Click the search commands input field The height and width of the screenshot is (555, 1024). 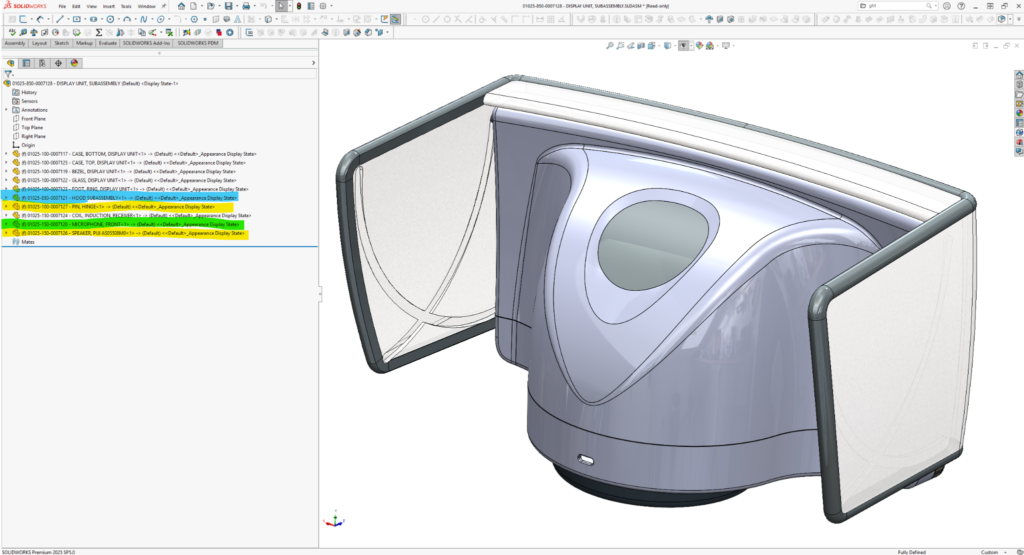896,6
